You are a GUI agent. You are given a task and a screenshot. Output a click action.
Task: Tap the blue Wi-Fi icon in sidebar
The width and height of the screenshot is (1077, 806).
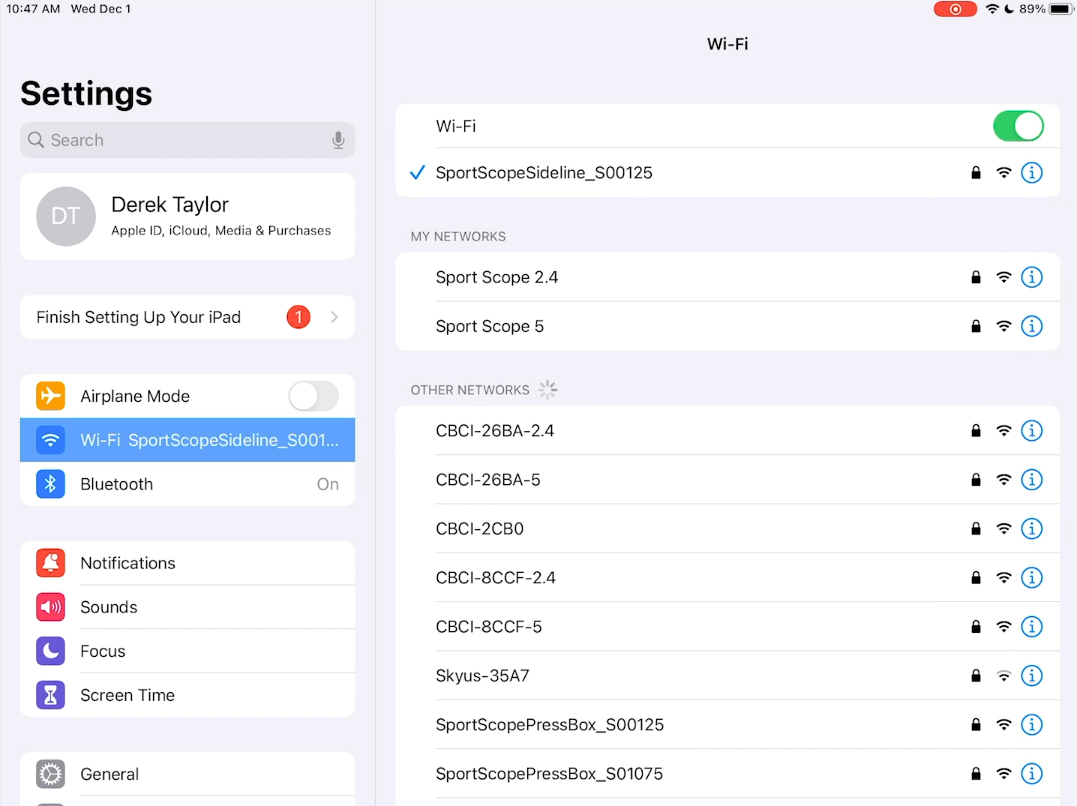[51, 440]
